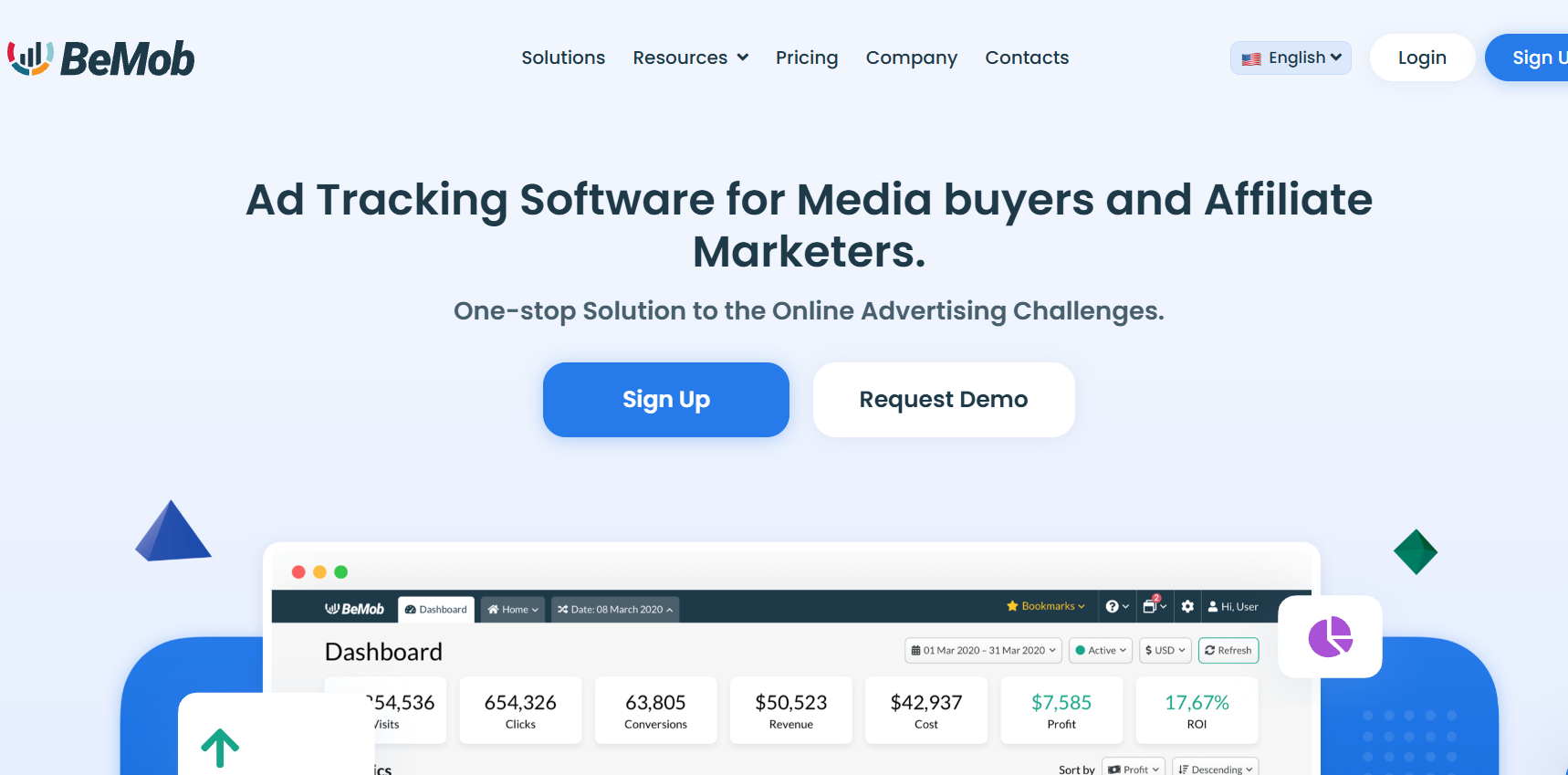This screenshot has height=775, width=1568.
Task: Click the Refresh button on the dashboard
Action: click(1228, 650)
